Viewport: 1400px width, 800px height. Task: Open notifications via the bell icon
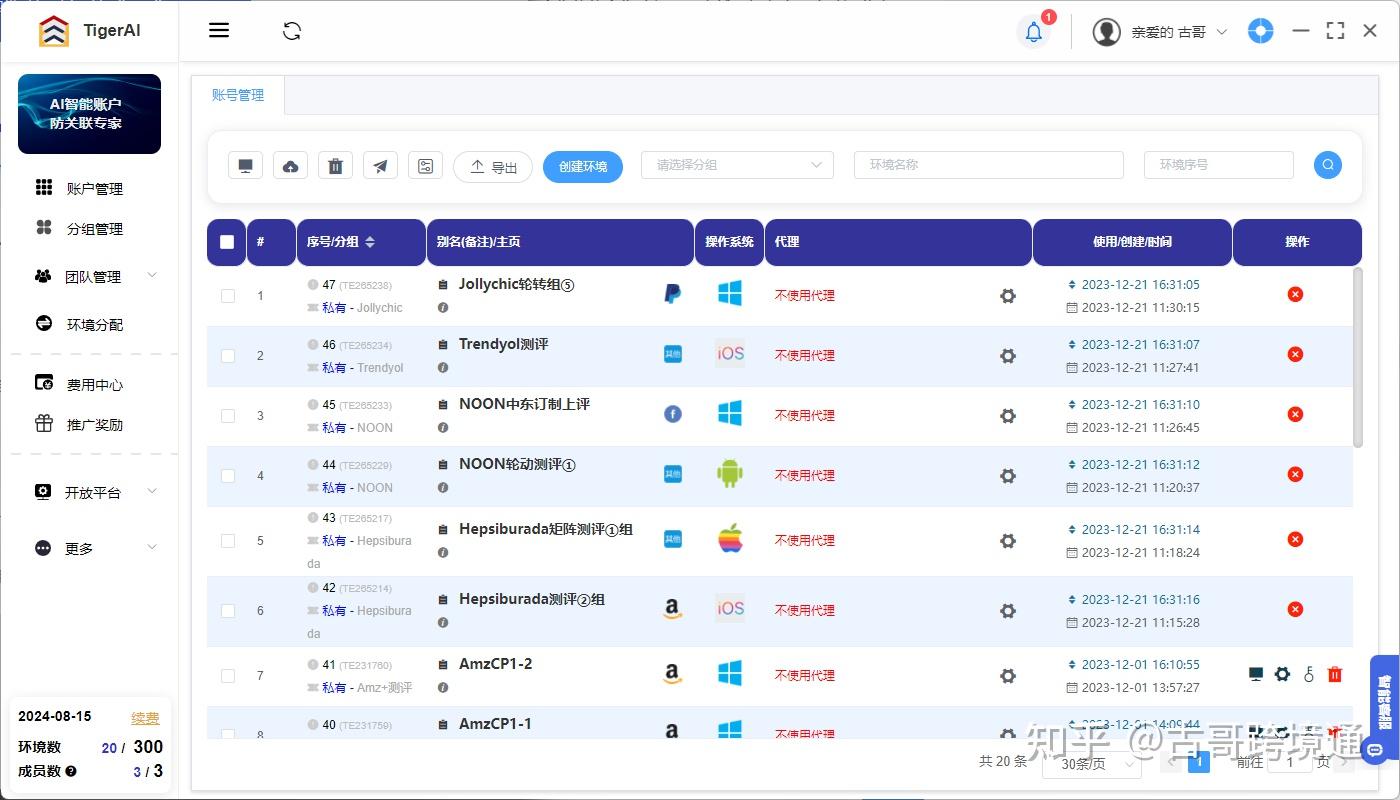(x=1033, y=31)
